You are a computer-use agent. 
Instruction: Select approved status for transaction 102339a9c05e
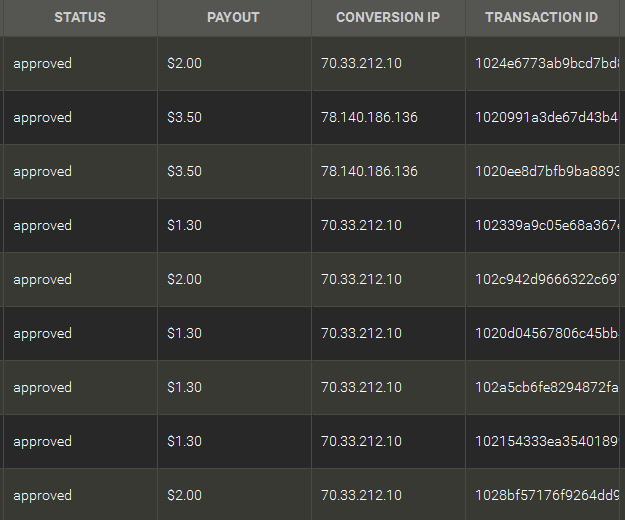pyautogui.click(x=43, y=226)
